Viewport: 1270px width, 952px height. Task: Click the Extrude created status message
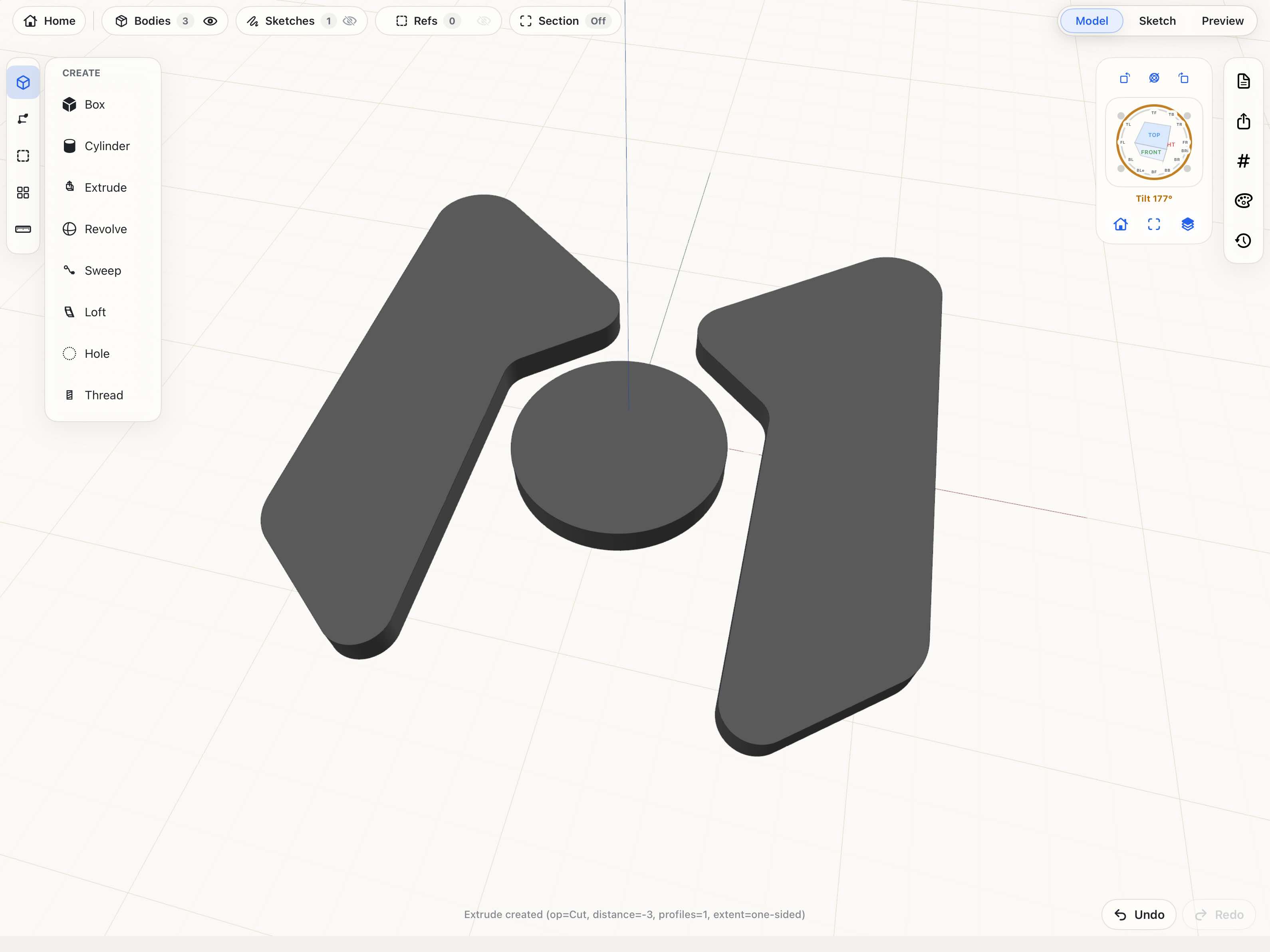635,915
